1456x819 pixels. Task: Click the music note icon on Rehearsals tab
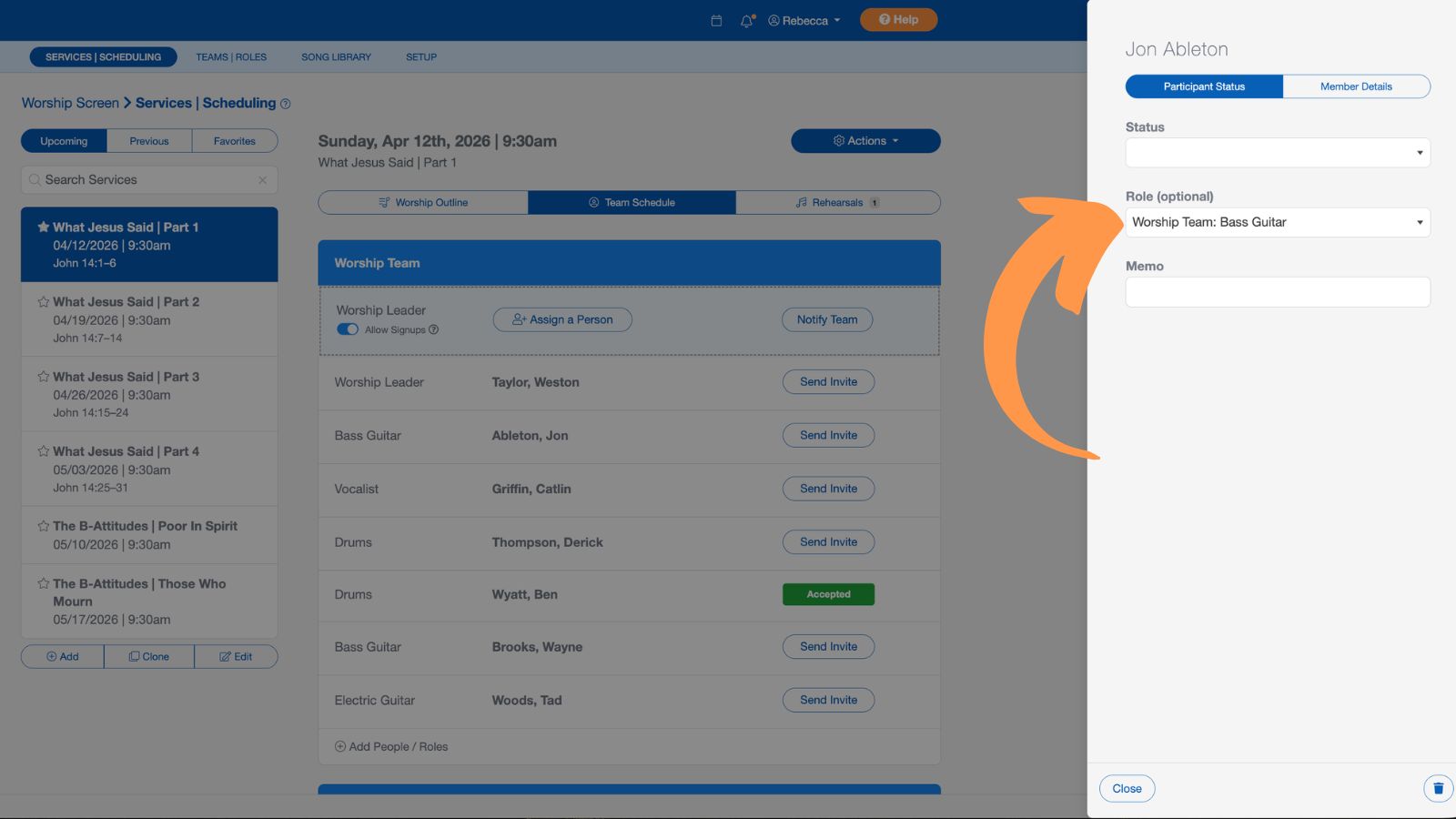tap(802, 202)
